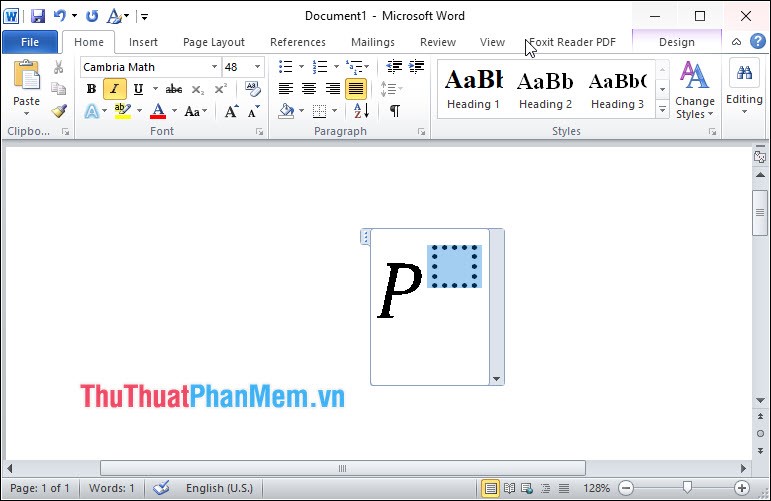Click Grow Font button
Screen dimensions: 771x501
[231, 112]
